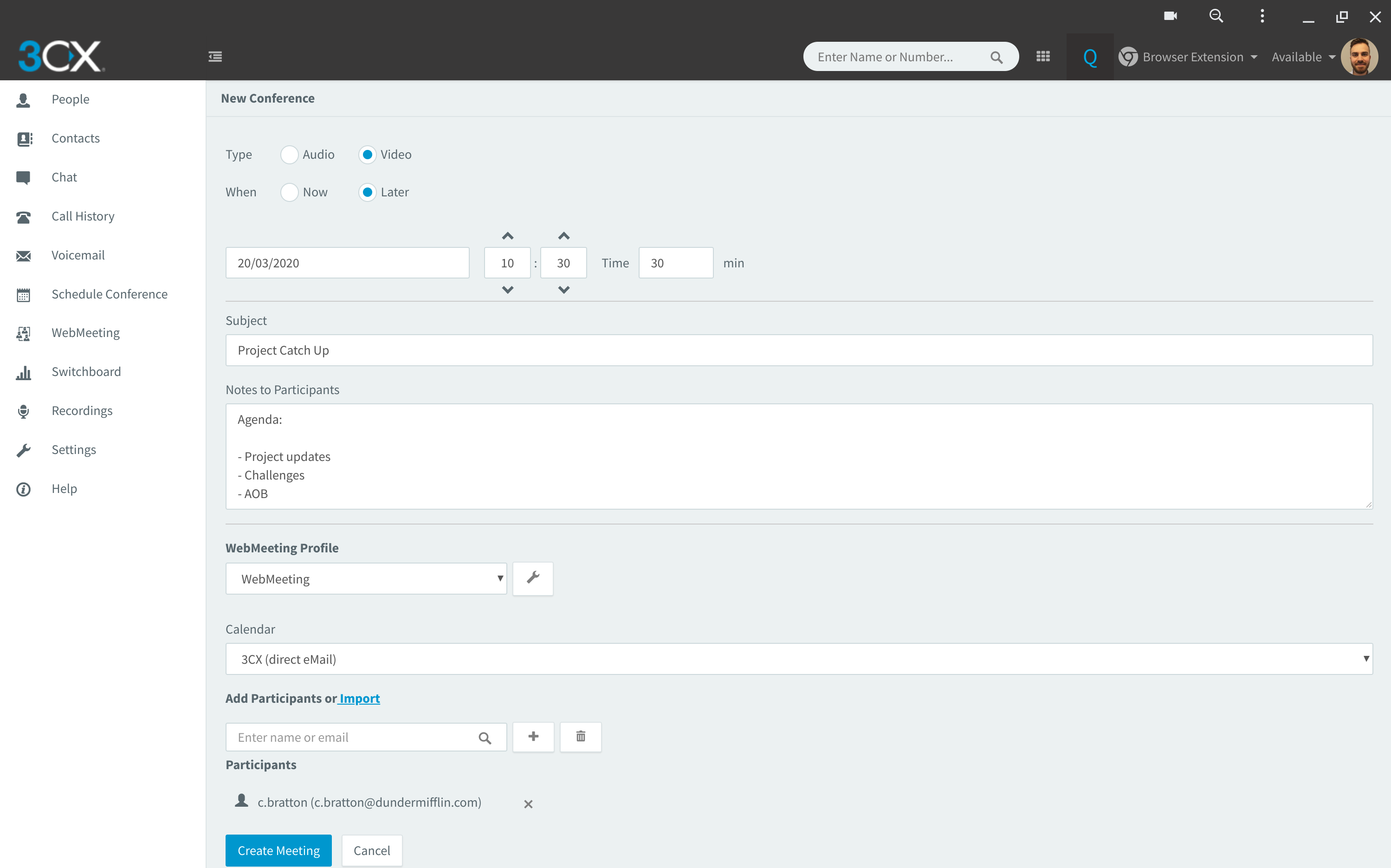This screenshot has height=868, width=1391.
Task: Select the Now radio option
Action: [289, 192]
